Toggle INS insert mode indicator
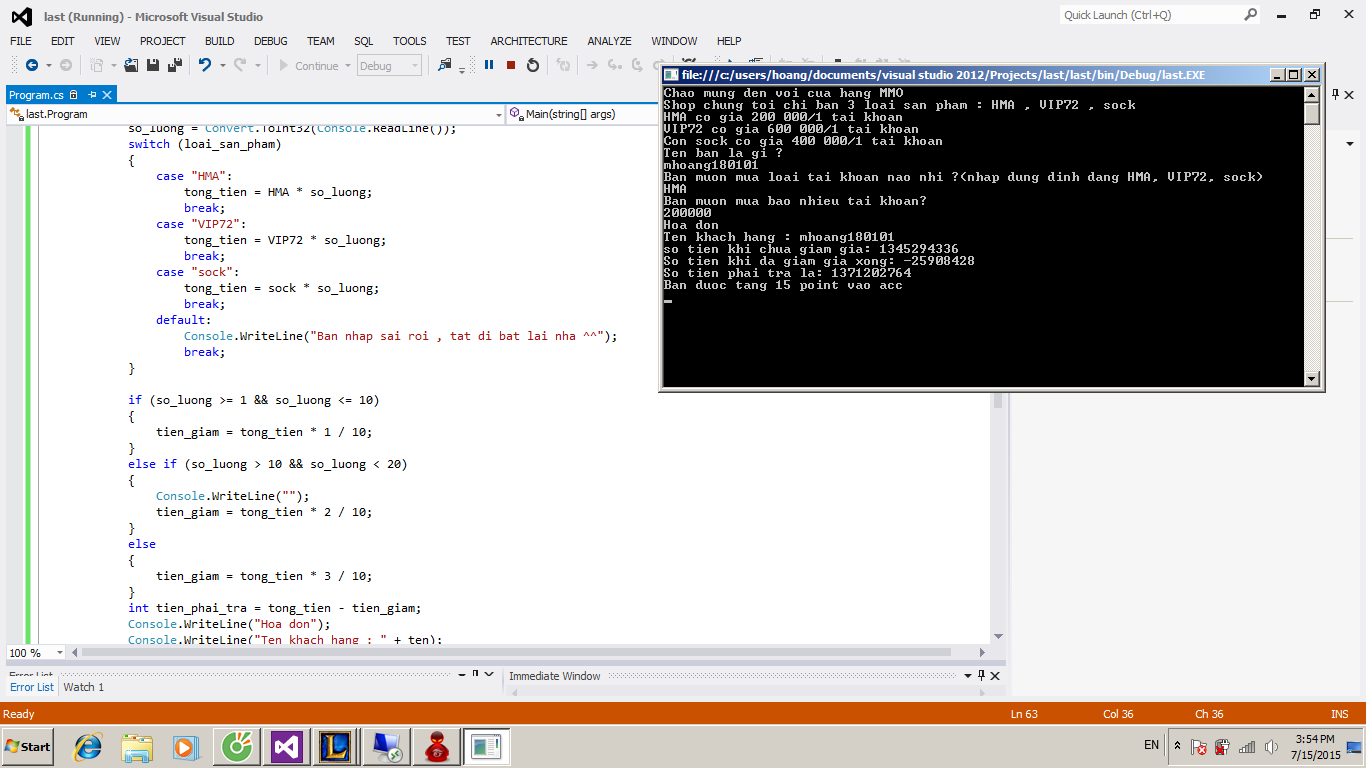 pyautogui.click(x=1339, y=714)
